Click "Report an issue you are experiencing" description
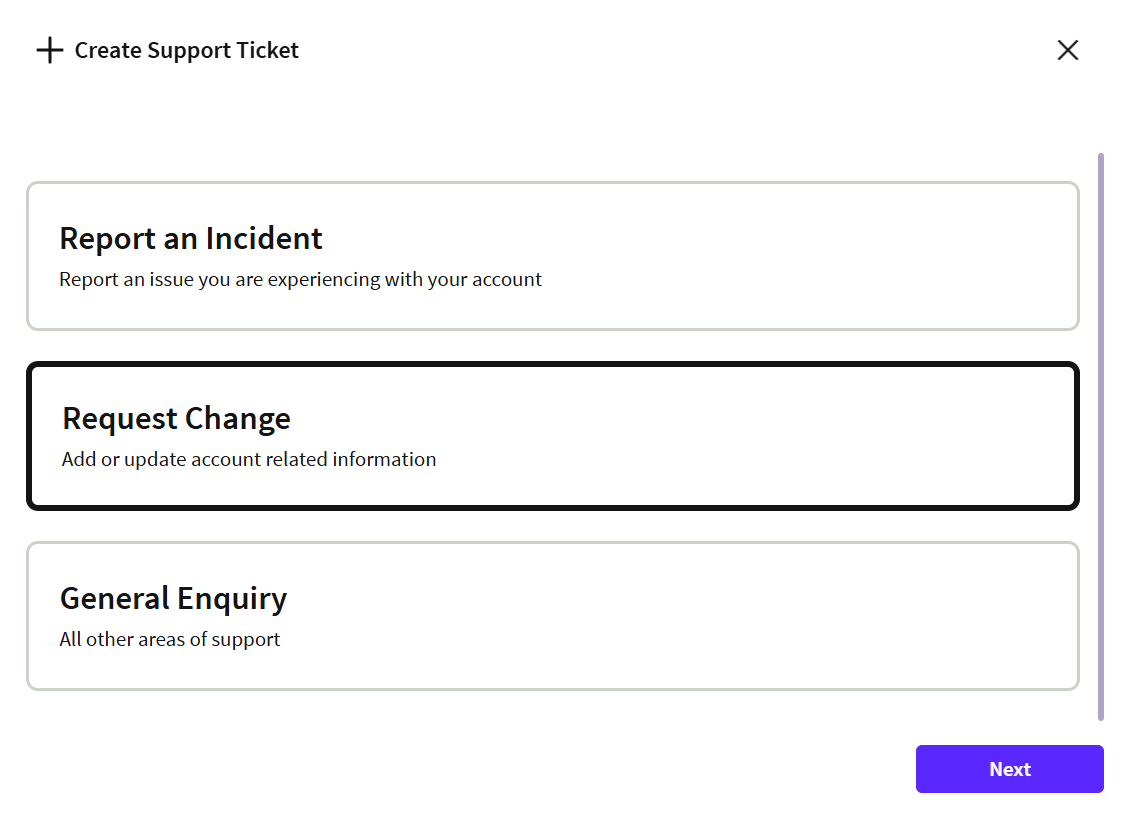This screenshot has width=1126, height=814. pyautogui.click(x=300, y=280)
